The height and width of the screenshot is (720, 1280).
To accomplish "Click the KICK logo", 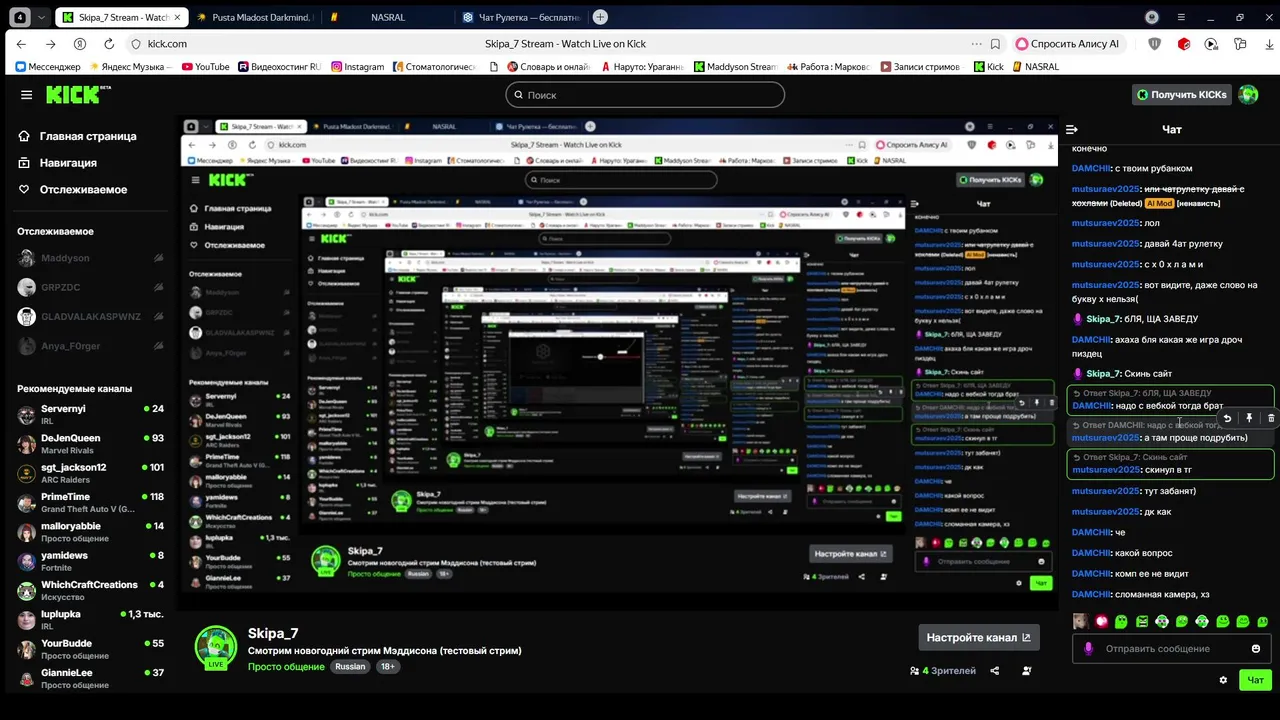I will click(78, 95).
